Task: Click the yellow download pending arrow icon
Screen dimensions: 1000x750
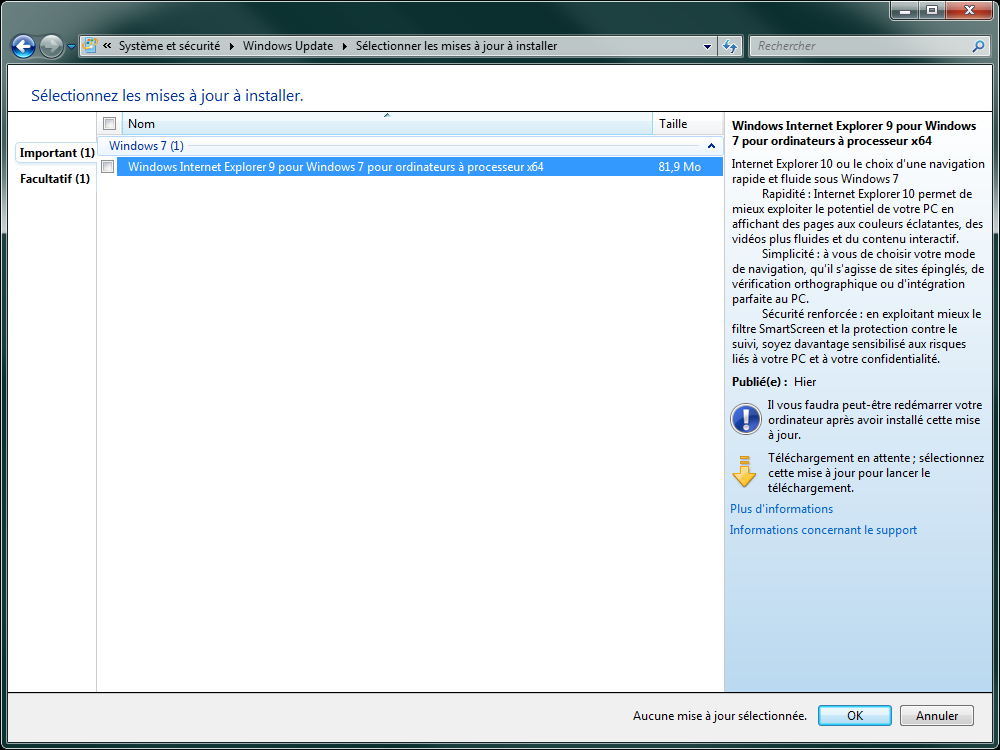Action: pyautogui.click(x=744, y=472)
